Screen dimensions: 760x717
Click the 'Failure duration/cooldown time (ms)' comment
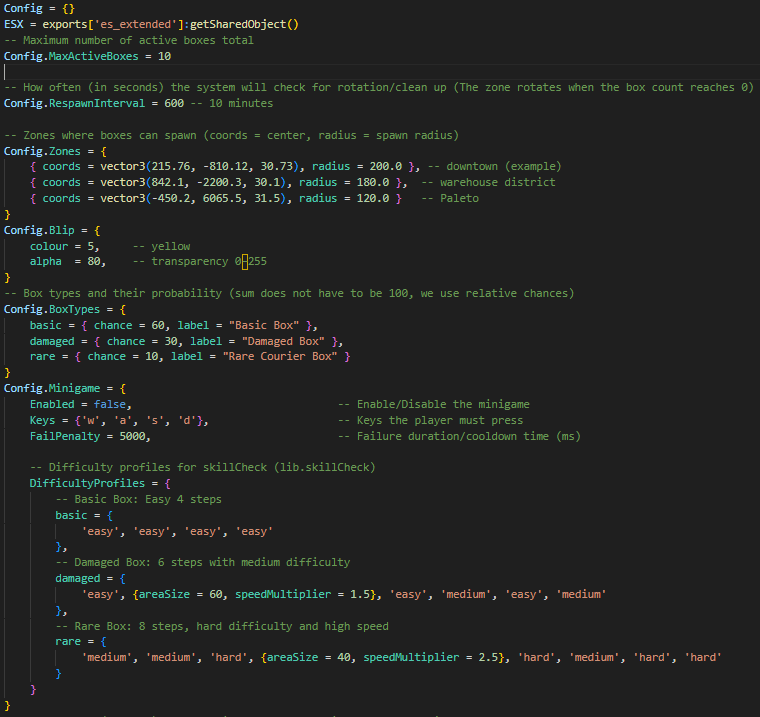[x=459, y=436]
